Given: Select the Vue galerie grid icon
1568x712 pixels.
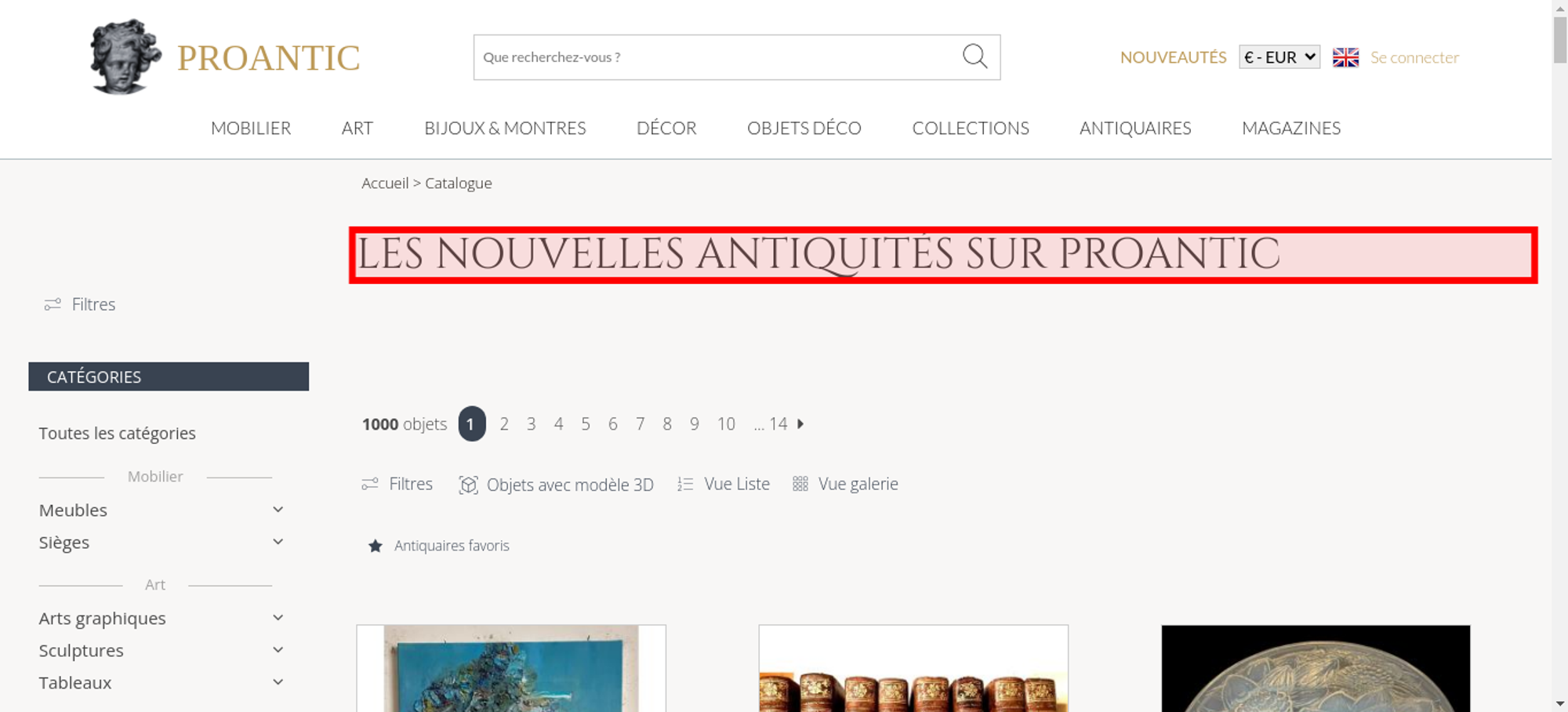Looking at the screenshot, I should click(x=800, y=484).
